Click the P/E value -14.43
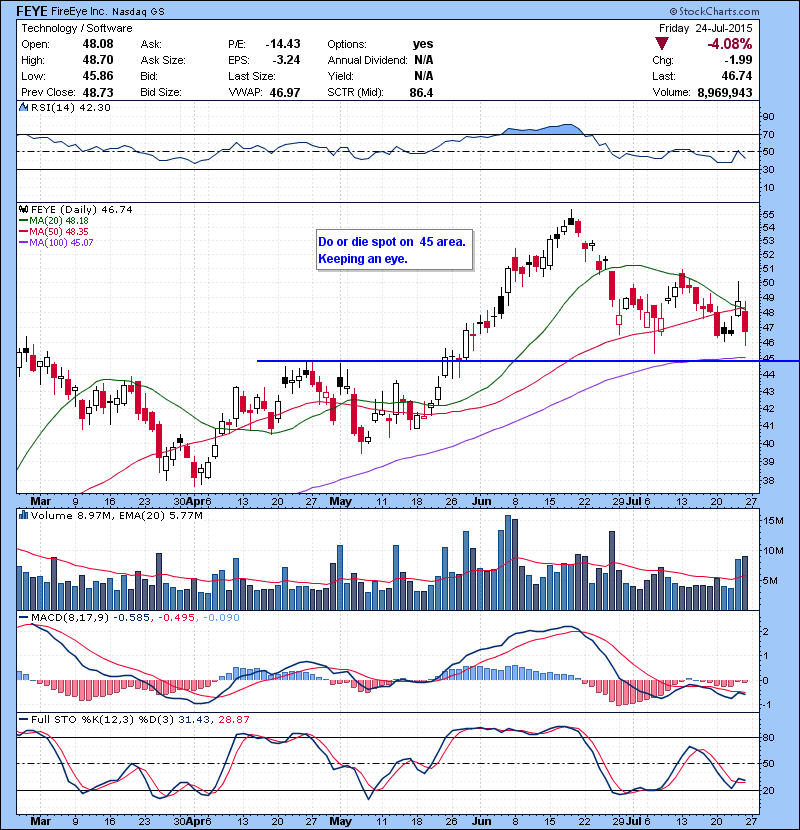800x830 pixels. click(283, 44)
